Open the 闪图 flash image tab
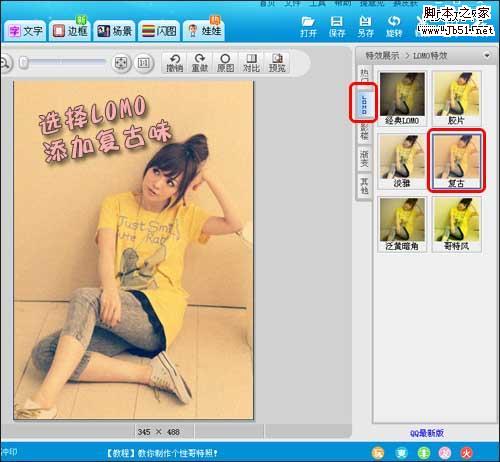 pos(159,31)
